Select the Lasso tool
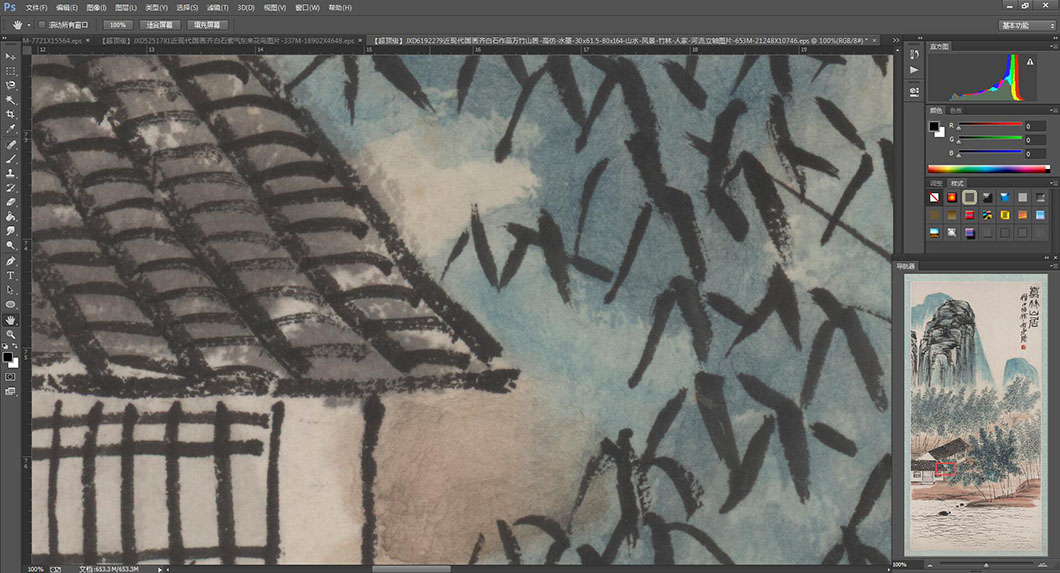The image size is (1060, 573). click(x=10, y=86)
